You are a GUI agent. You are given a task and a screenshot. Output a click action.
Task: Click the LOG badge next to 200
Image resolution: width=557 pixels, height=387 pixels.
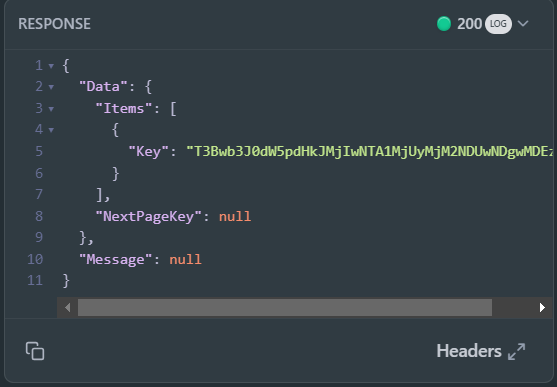[498, 24]
